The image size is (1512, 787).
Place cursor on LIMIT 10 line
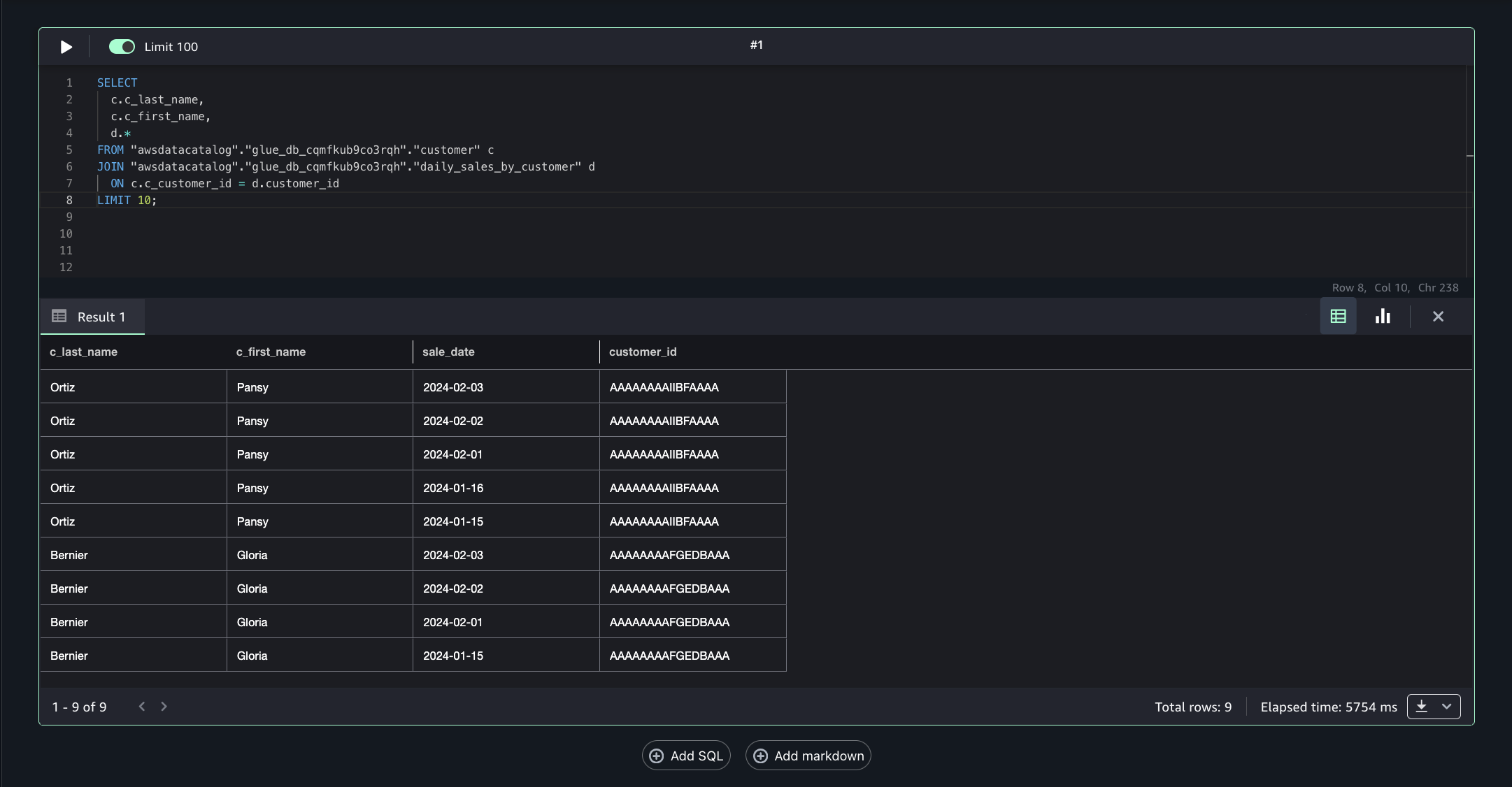pos(126,200)
